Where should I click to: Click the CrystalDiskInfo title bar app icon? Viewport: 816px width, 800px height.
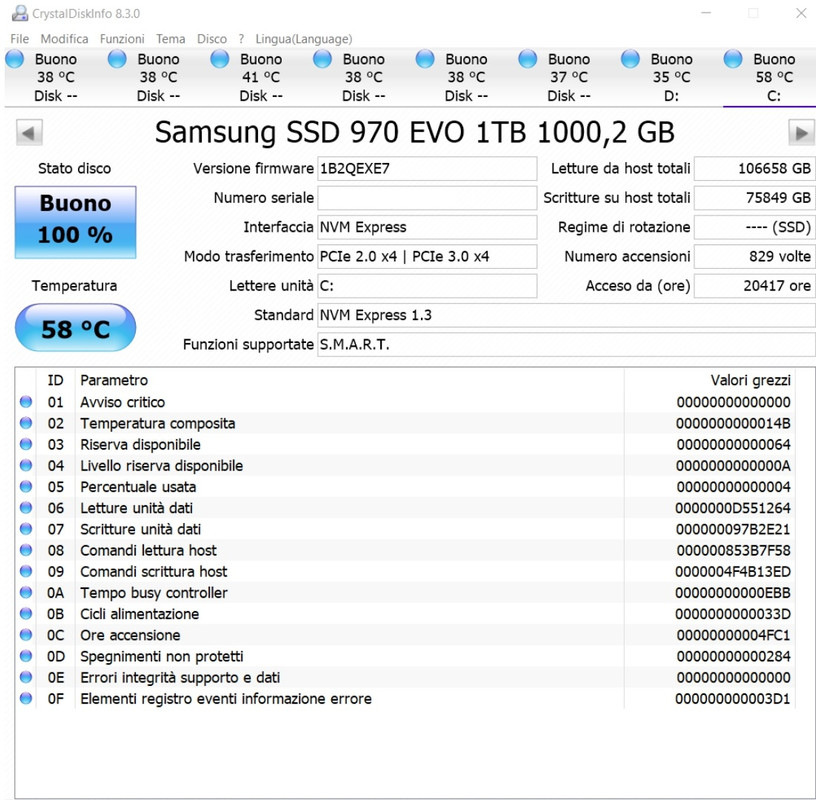(x=20, y=13)
